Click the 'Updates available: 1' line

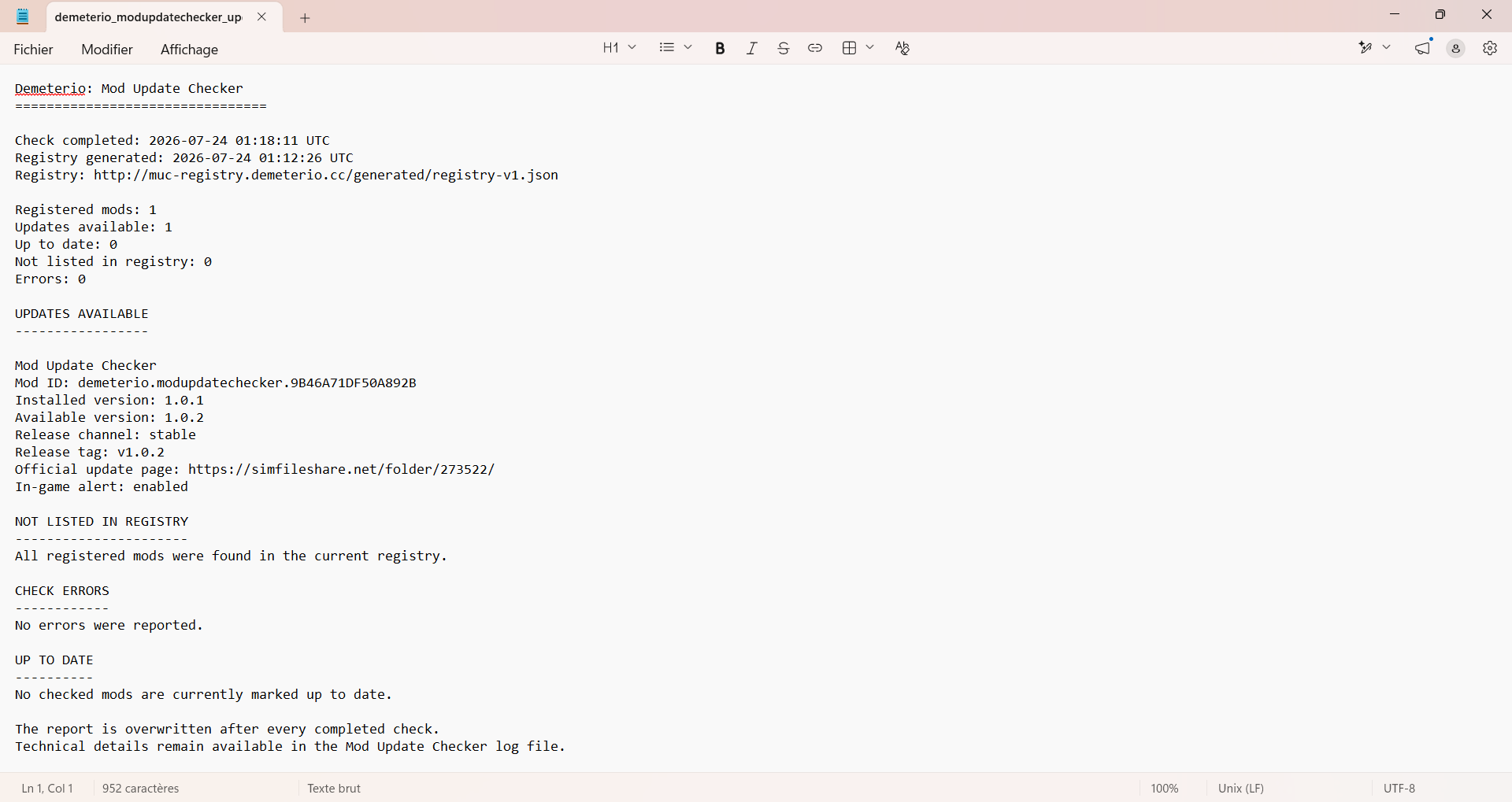[94, 227]
